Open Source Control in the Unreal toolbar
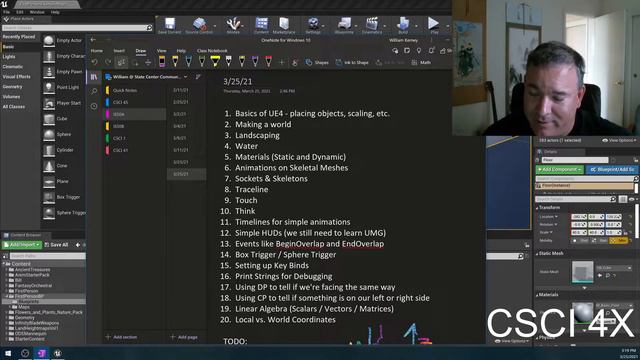This screenshot has height=360, width=640. click(199, 25)
